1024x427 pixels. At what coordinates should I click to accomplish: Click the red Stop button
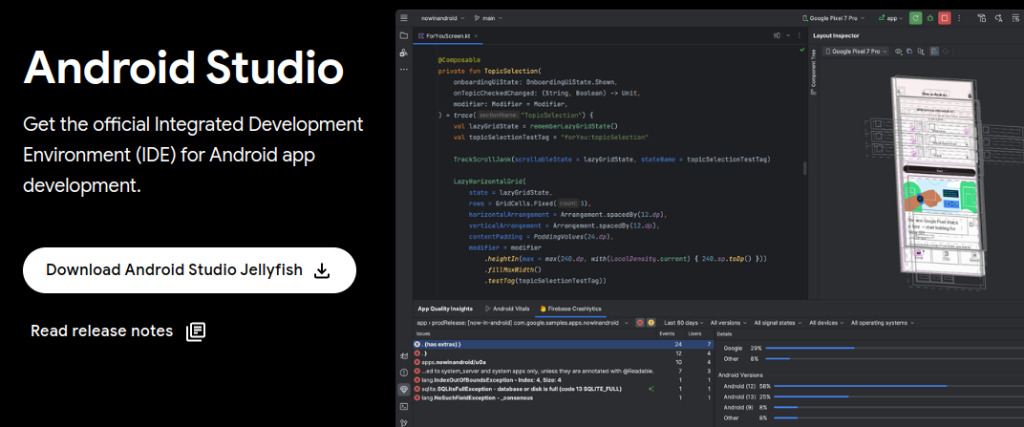point(945,18)
